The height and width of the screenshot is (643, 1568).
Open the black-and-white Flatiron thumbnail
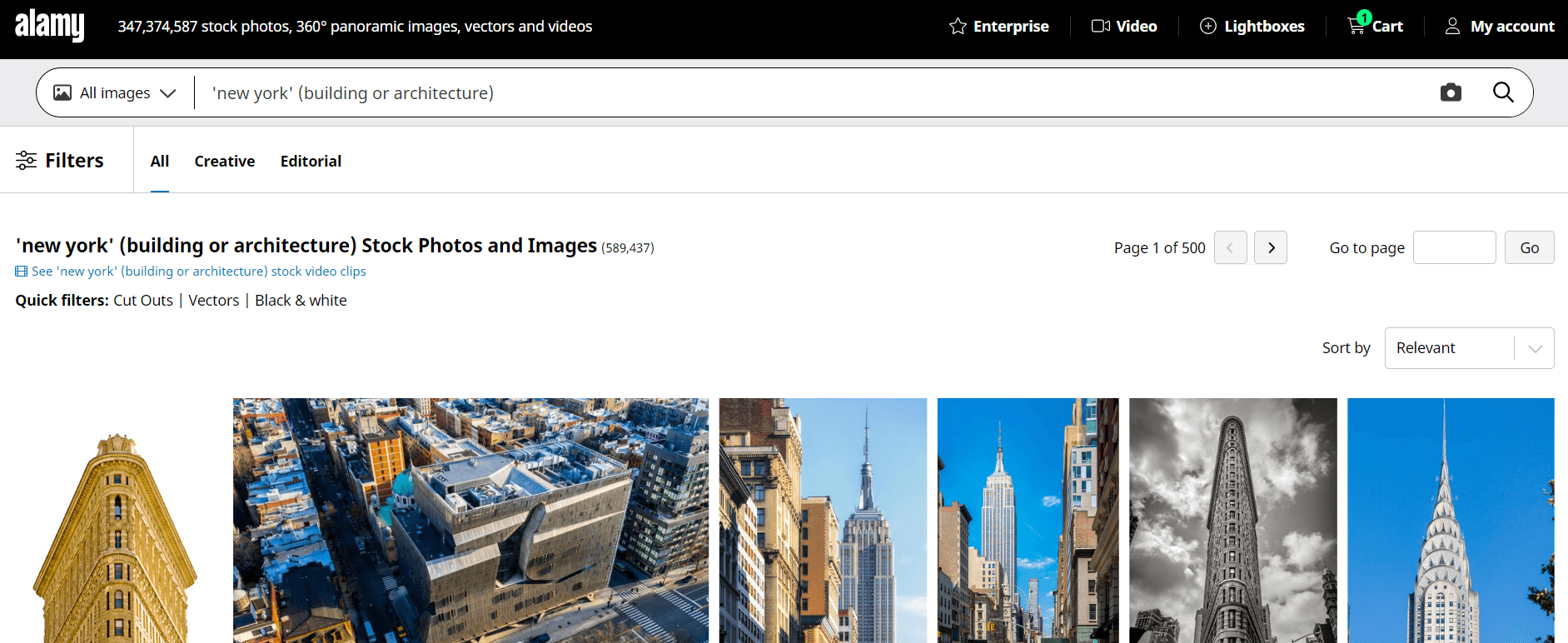1233,521
